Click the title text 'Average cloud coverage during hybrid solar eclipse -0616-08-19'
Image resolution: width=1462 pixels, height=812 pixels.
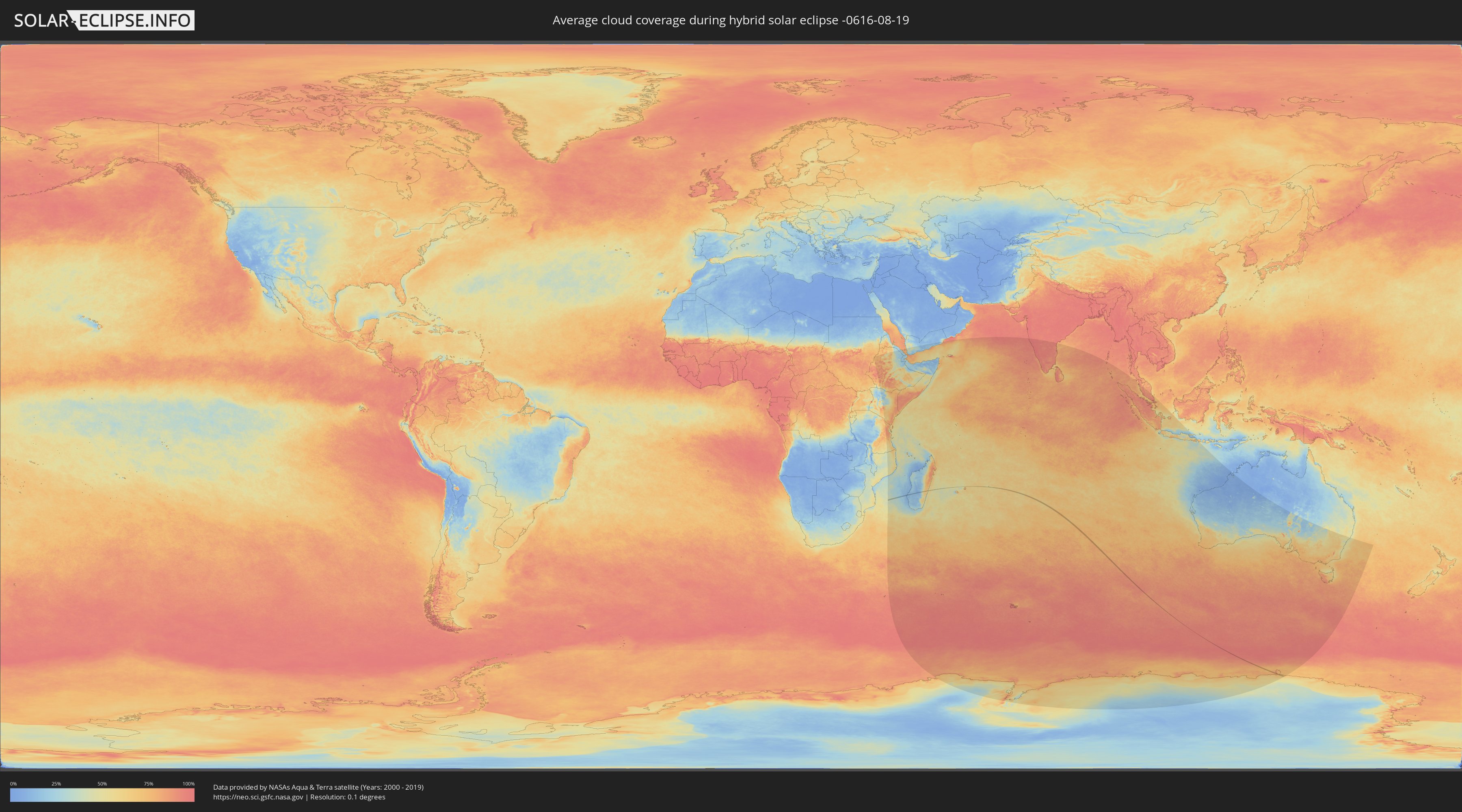731,20
